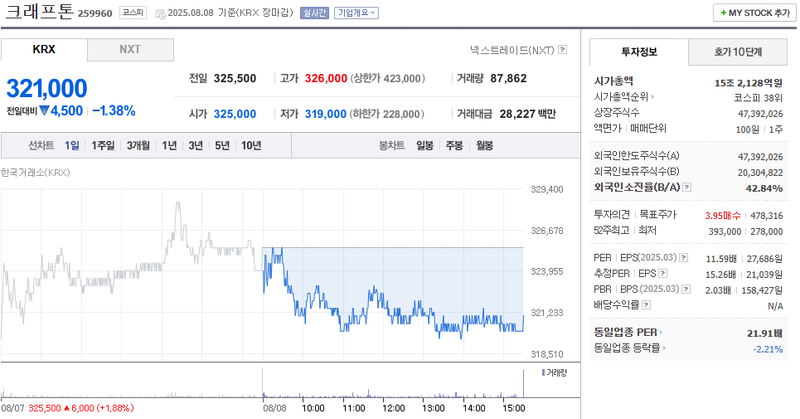800x419 pixels.
Task: Open the 투자의견 label link
Action: 612,215
